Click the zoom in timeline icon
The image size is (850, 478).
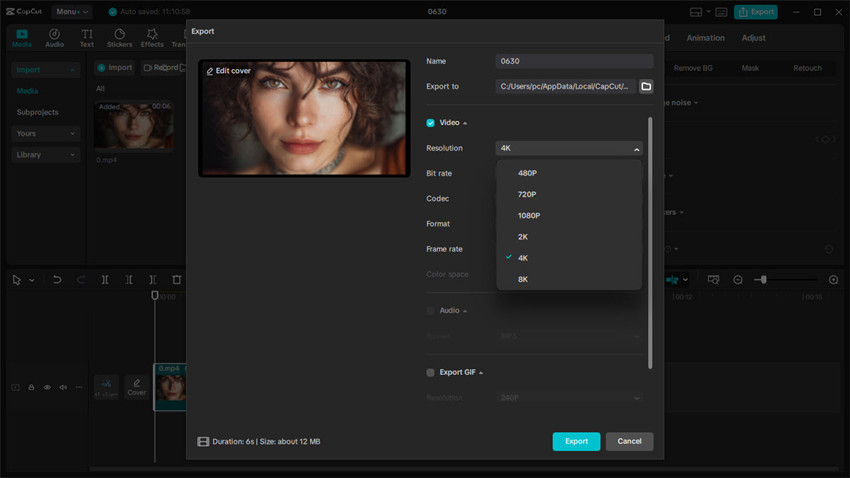(833, 280)
